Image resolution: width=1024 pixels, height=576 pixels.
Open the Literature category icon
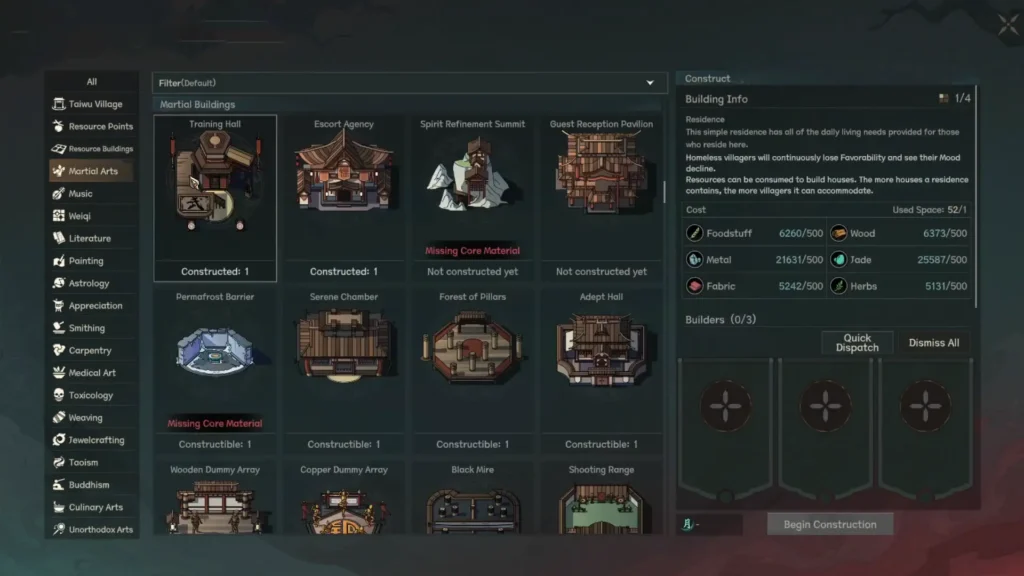(x=59, y=238)
